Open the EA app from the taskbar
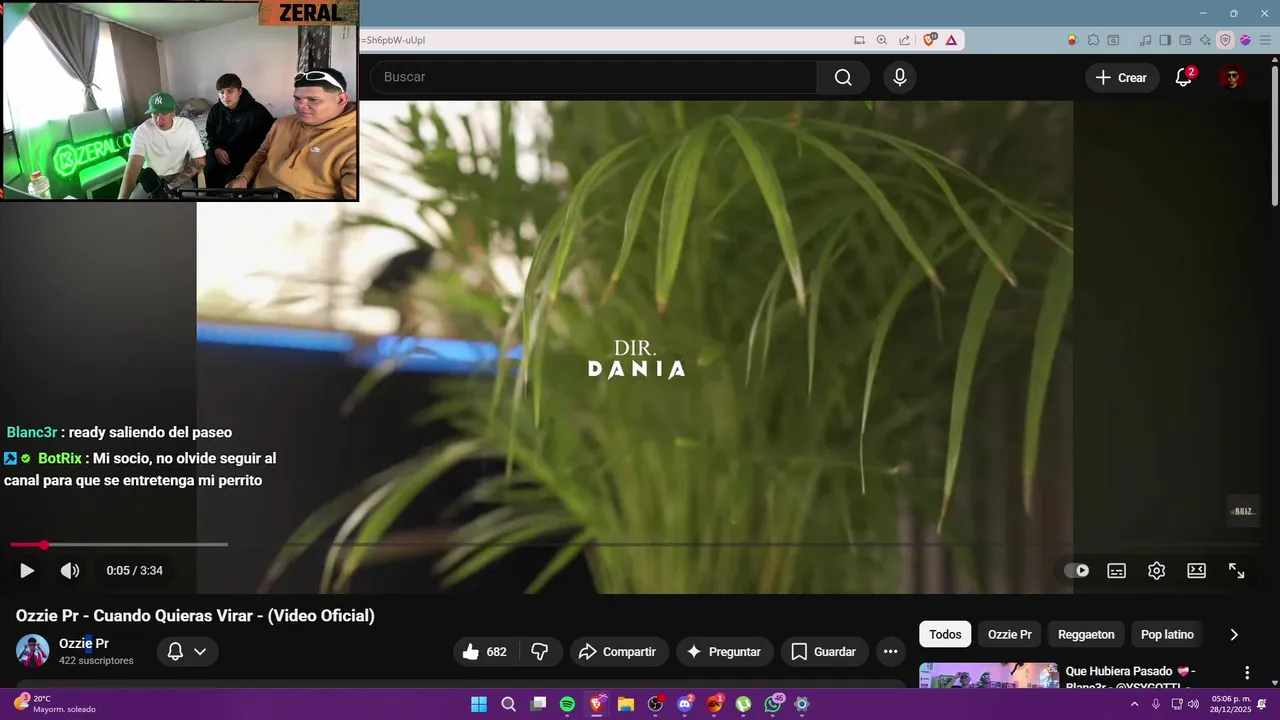1280x720 pixels. [714, 704]
